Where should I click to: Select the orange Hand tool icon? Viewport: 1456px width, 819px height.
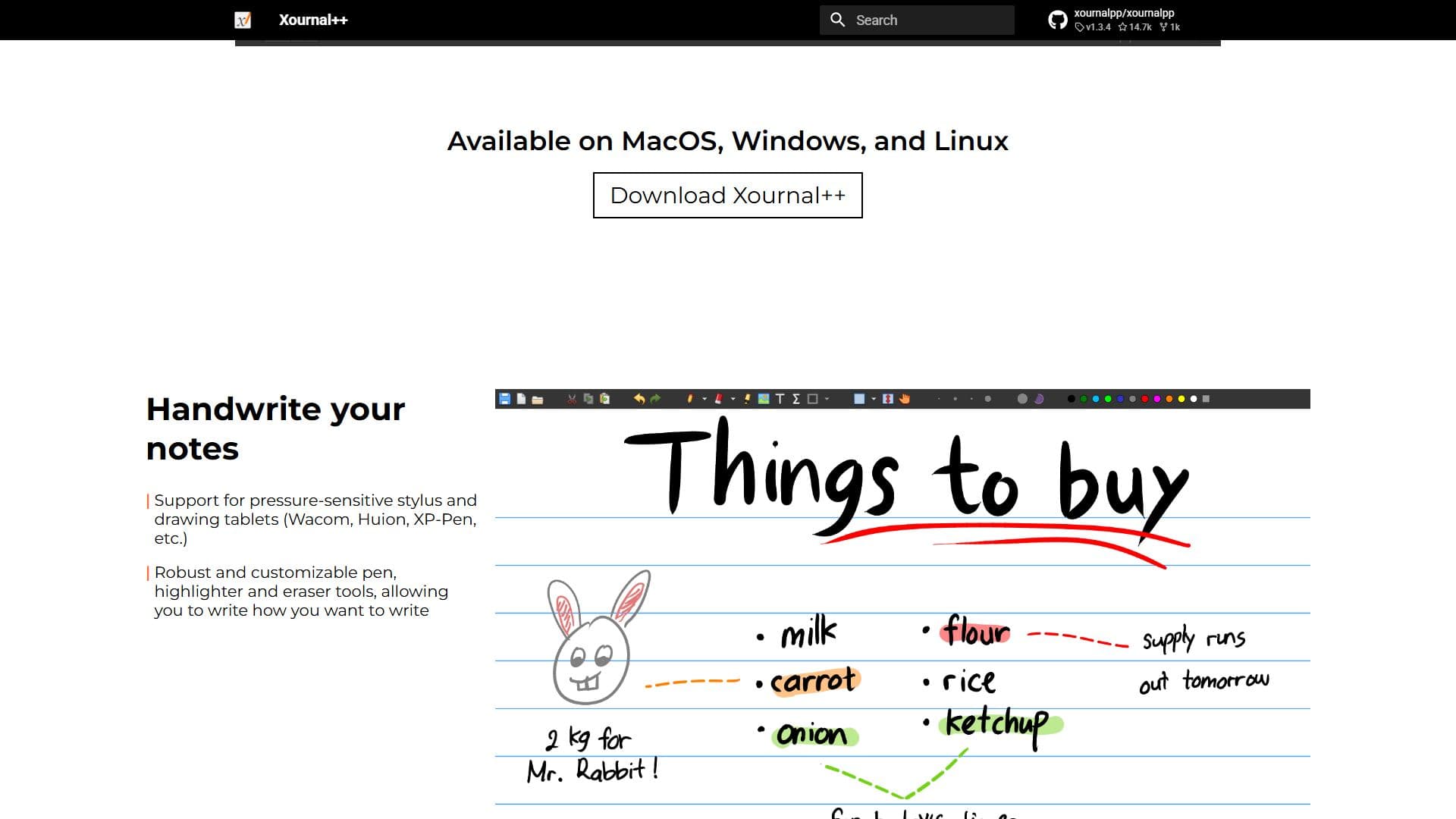905,399
